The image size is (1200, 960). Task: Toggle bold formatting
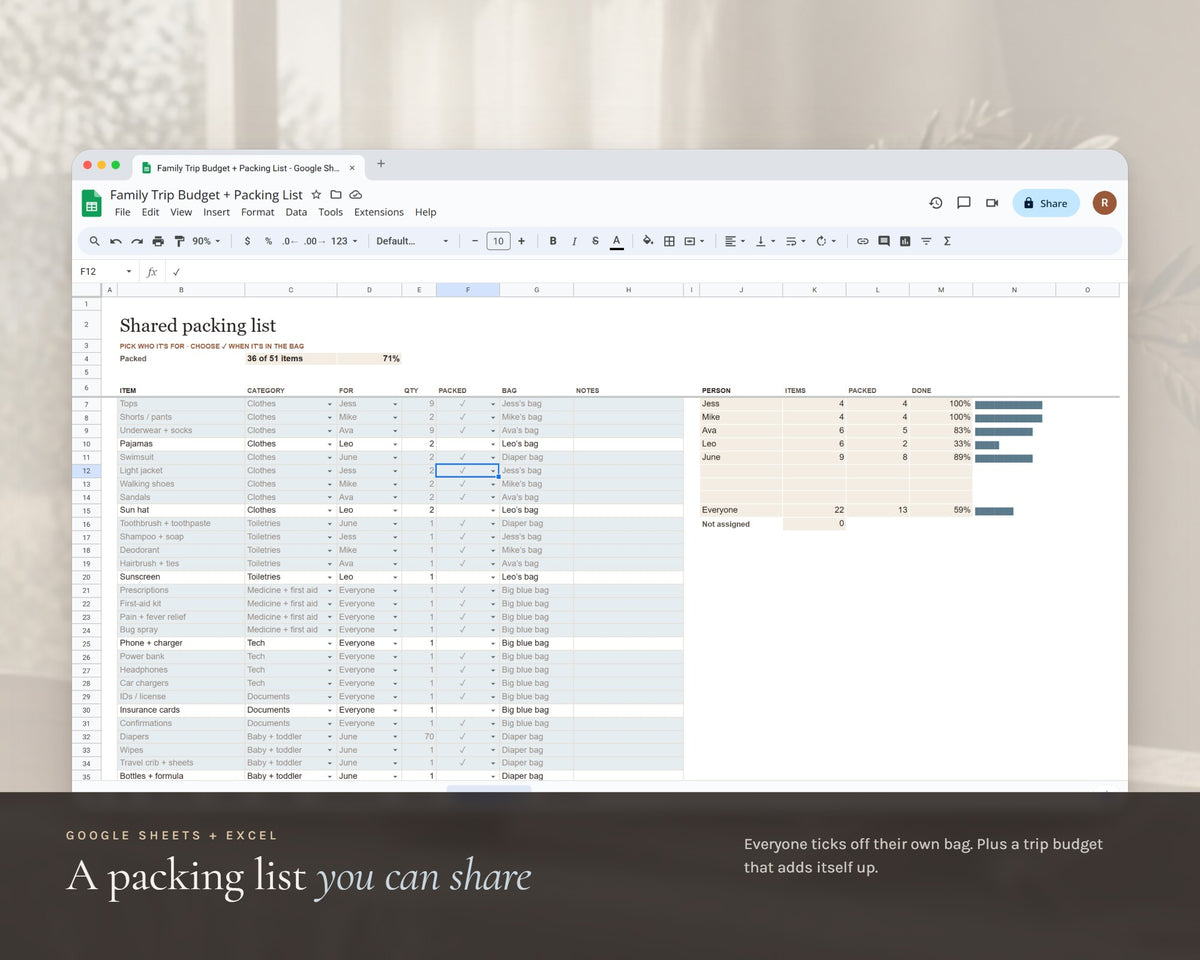click(x=553, y=241)
